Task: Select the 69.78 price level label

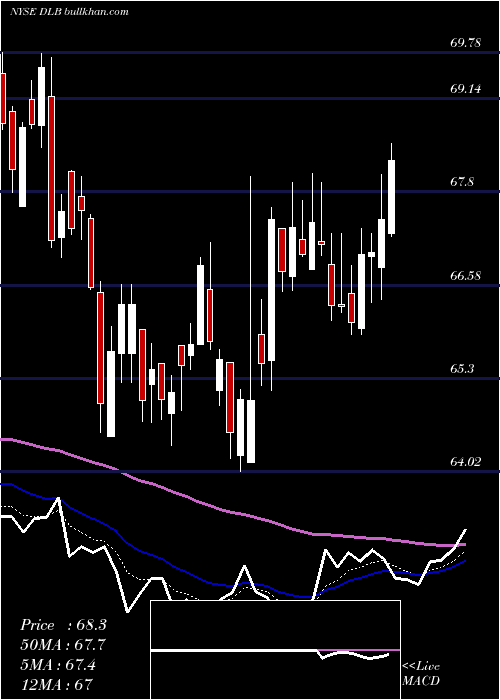Action: click(466, 43)
